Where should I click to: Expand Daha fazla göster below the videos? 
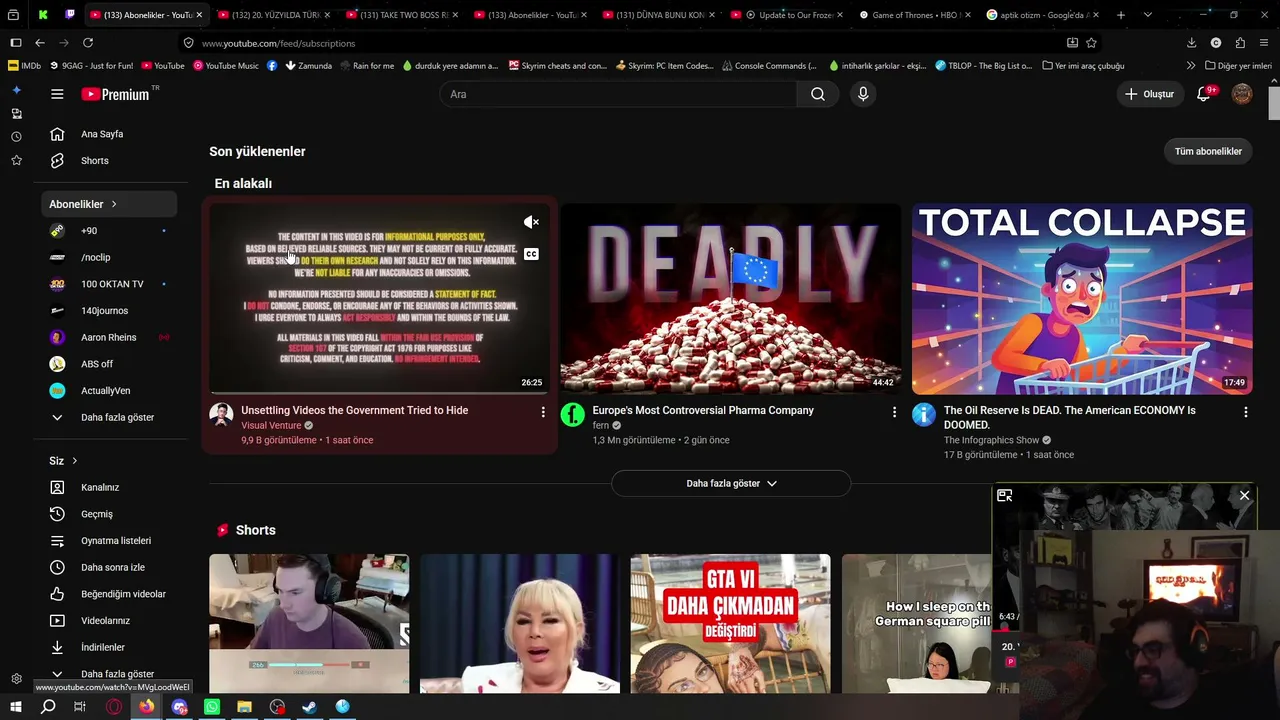coord(731,483)
